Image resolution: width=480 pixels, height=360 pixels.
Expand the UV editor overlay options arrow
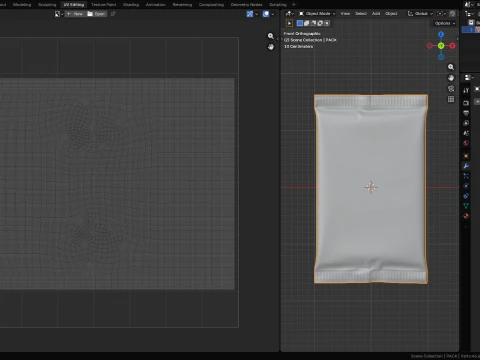273,14
